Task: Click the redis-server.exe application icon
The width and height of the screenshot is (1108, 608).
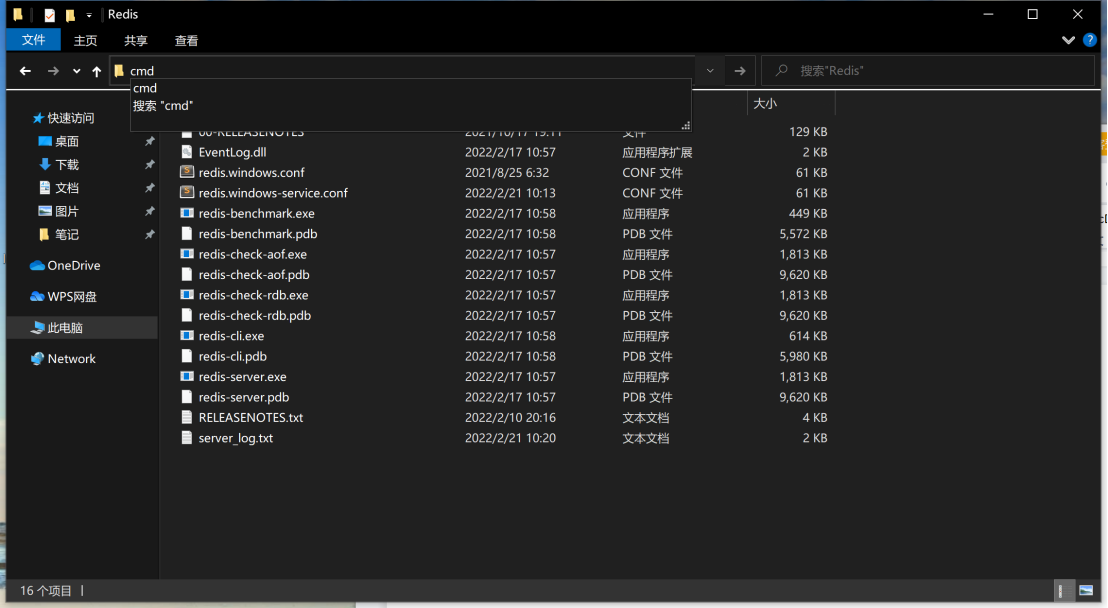Action: pos(187,378)
